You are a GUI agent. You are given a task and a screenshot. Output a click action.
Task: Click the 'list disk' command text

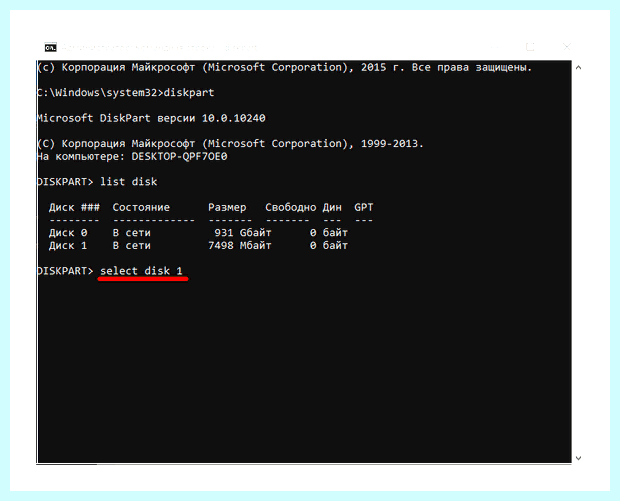129,182
